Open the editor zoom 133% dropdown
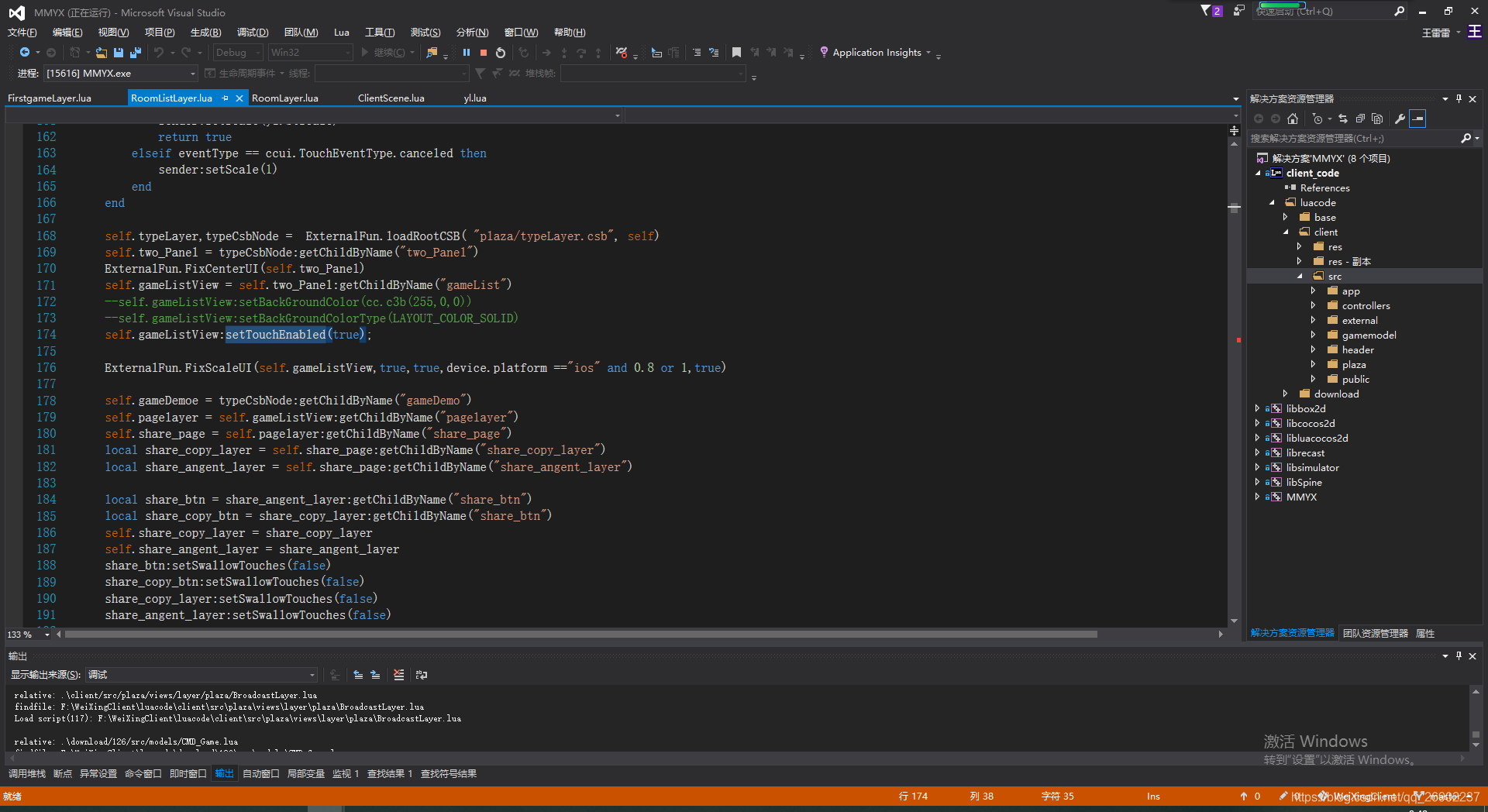Image resolution: width=1488 pixels, height=812 pixels. (29, 635)
